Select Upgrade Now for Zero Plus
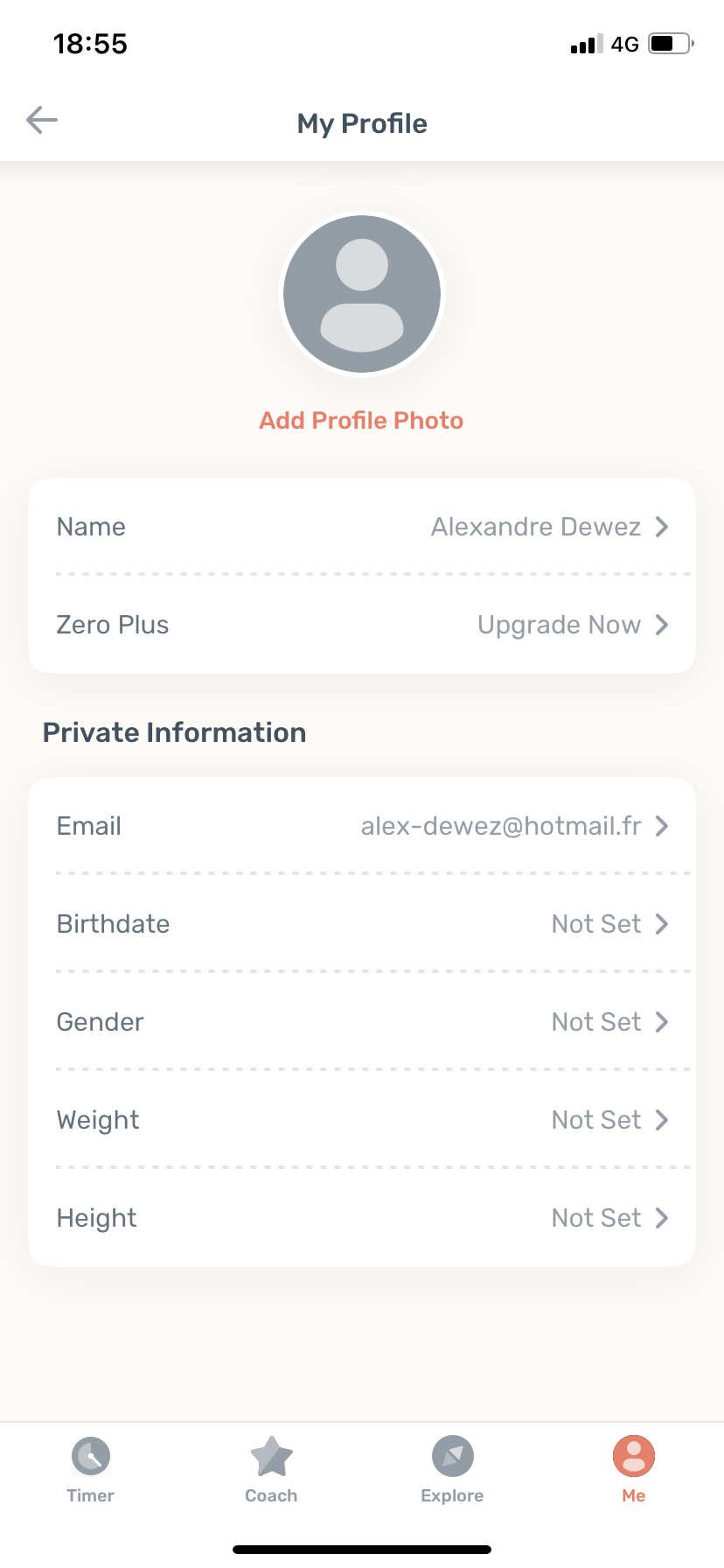 point(560,625)
